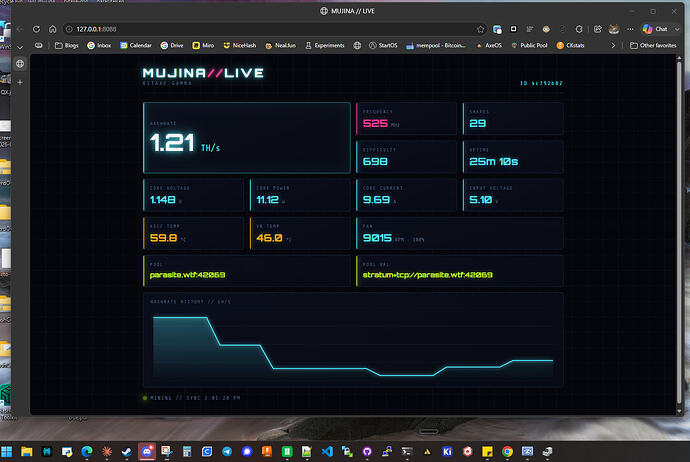The width and height of the screenshot is (690, 462).
Task: Open browser settings and more menu
Action: 630,29
